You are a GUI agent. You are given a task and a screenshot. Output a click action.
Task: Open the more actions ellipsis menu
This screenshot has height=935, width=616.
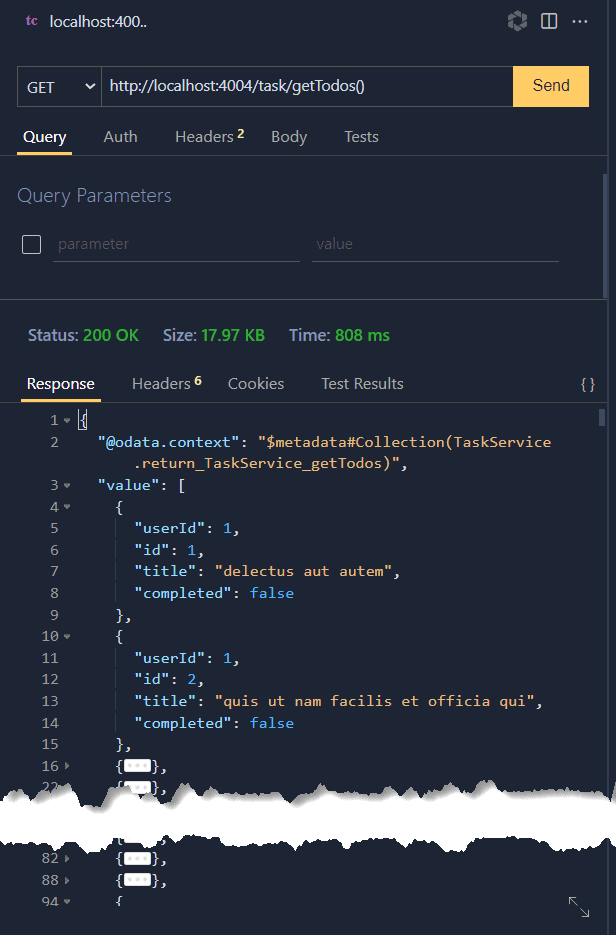pyautogui.click(x=580, y=21)
